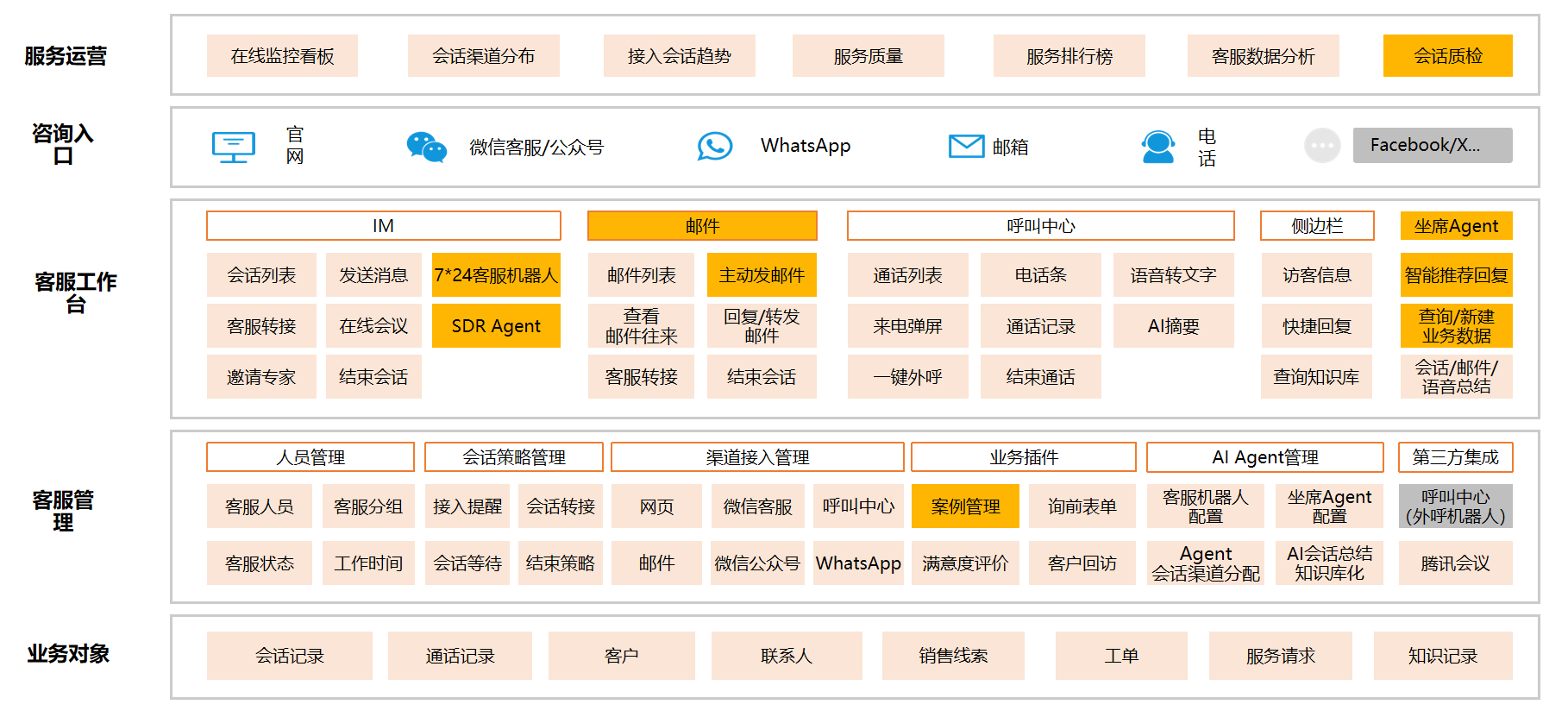This screenshot has width=1568, height=717.
Task: Click the official website monitor icon
Action: pyautogui.click(x=234, y=148)
